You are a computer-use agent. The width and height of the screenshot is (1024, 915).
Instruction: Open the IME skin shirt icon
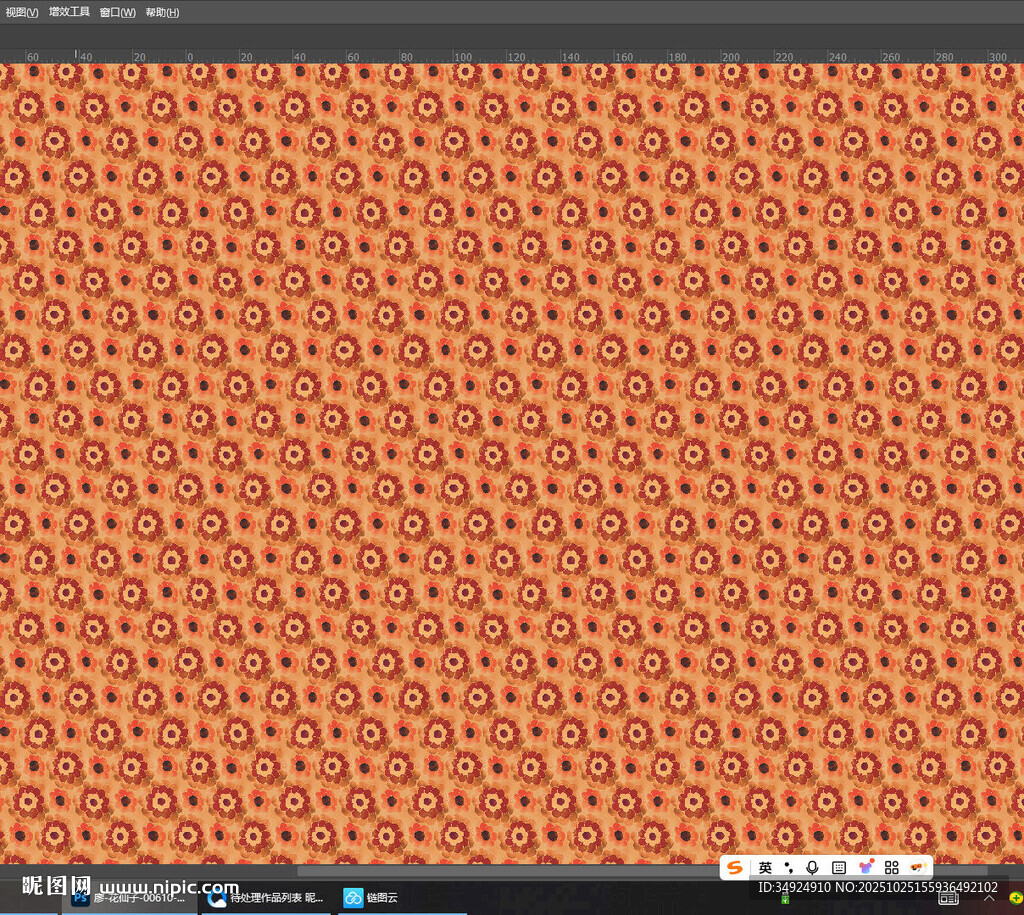click(866, 867)
